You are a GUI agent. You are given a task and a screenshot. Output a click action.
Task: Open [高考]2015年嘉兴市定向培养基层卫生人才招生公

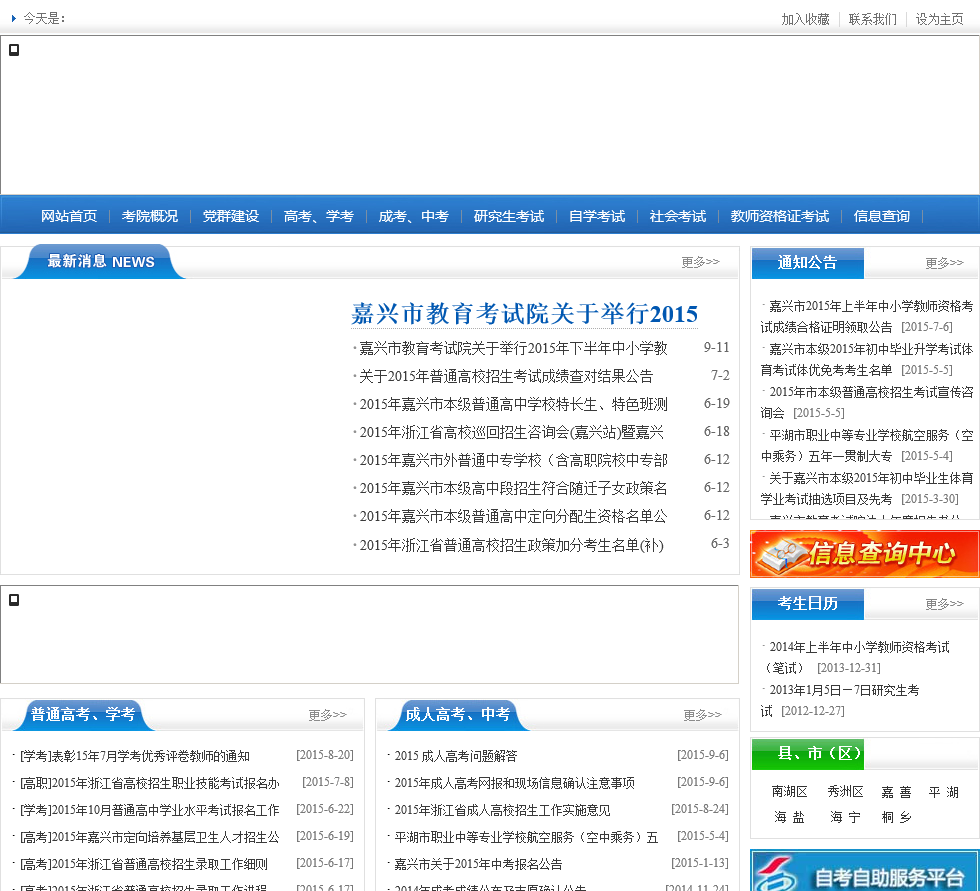tap(150, 837)
